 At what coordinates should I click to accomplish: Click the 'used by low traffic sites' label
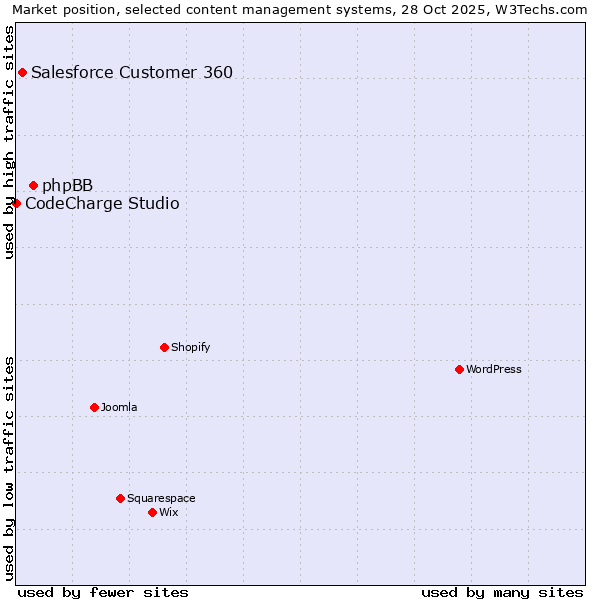[9, 468]
